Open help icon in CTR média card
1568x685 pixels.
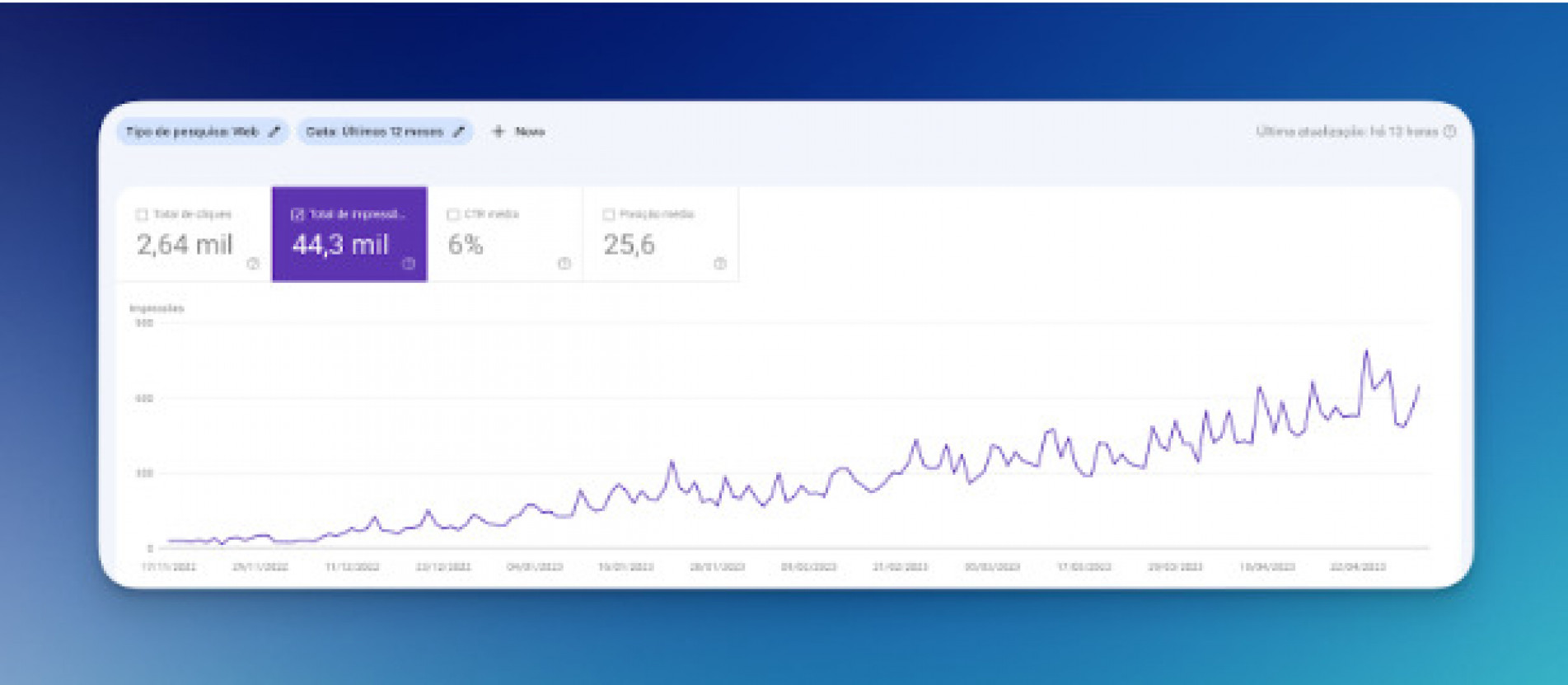(x=564, y=264)
